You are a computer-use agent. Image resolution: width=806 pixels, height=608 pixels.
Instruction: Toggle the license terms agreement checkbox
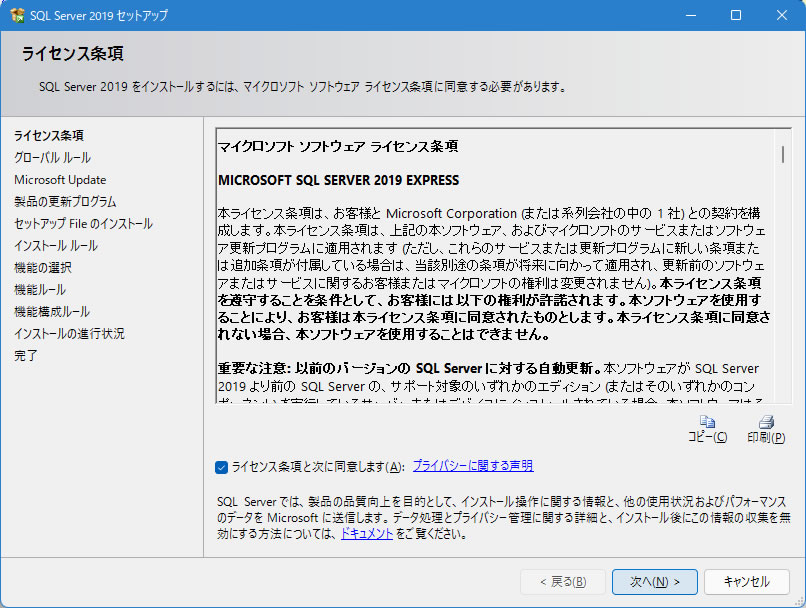tap(221, 466)
